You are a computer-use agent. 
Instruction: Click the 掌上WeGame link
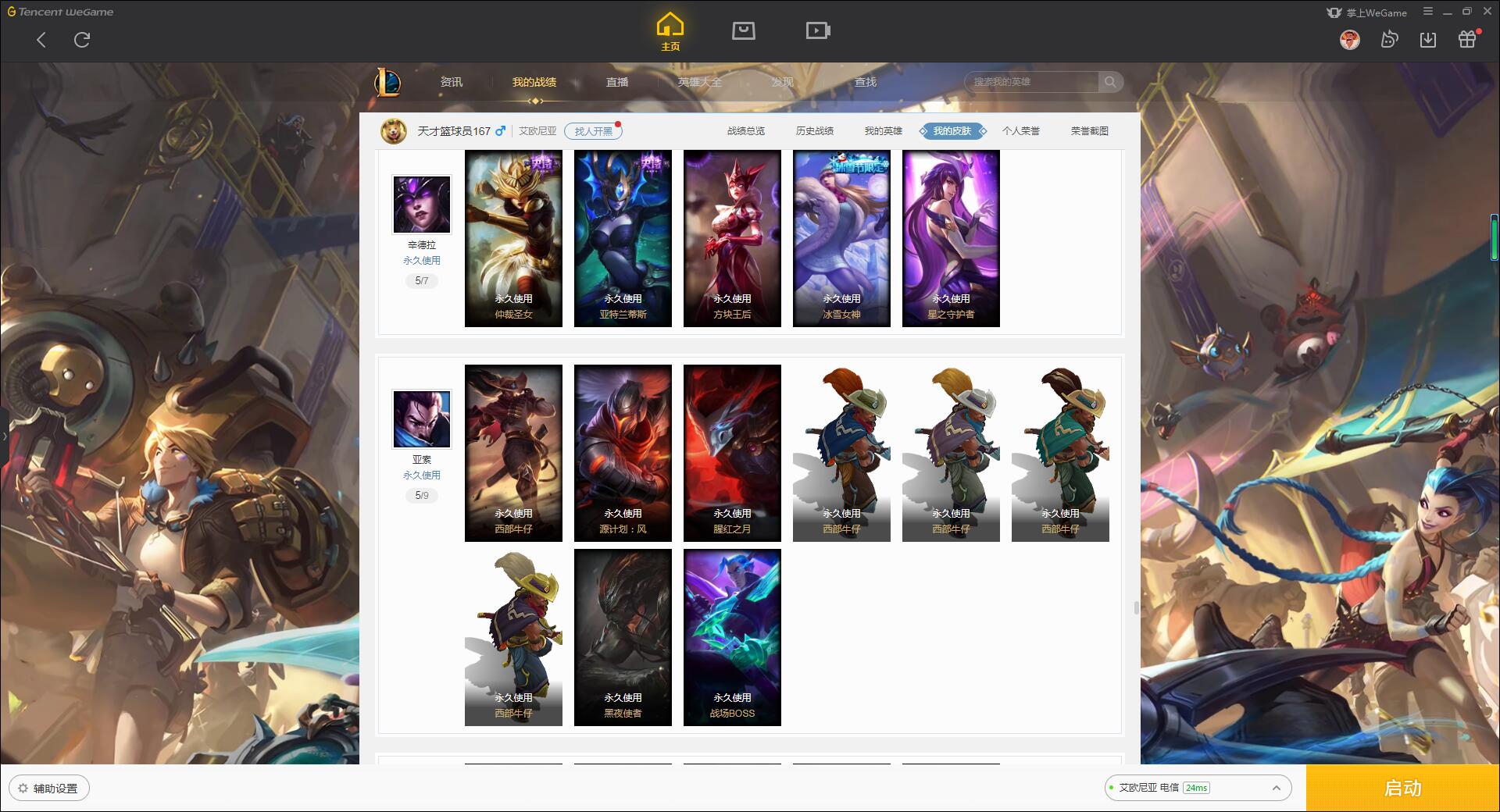(1367, 12)
